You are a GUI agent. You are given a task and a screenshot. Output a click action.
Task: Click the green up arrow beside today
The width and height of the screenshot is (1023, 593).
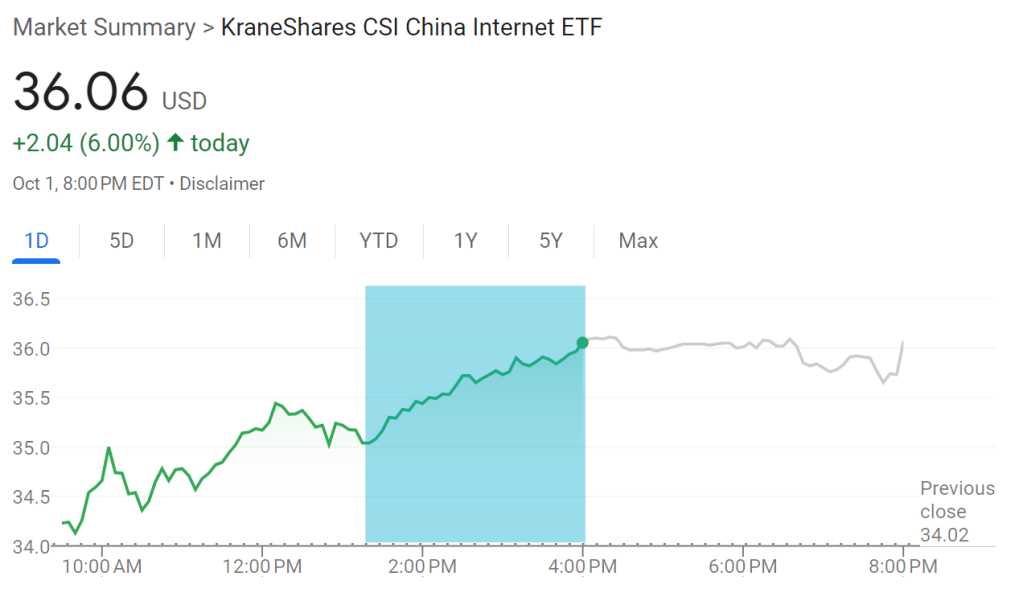(175, 144)
